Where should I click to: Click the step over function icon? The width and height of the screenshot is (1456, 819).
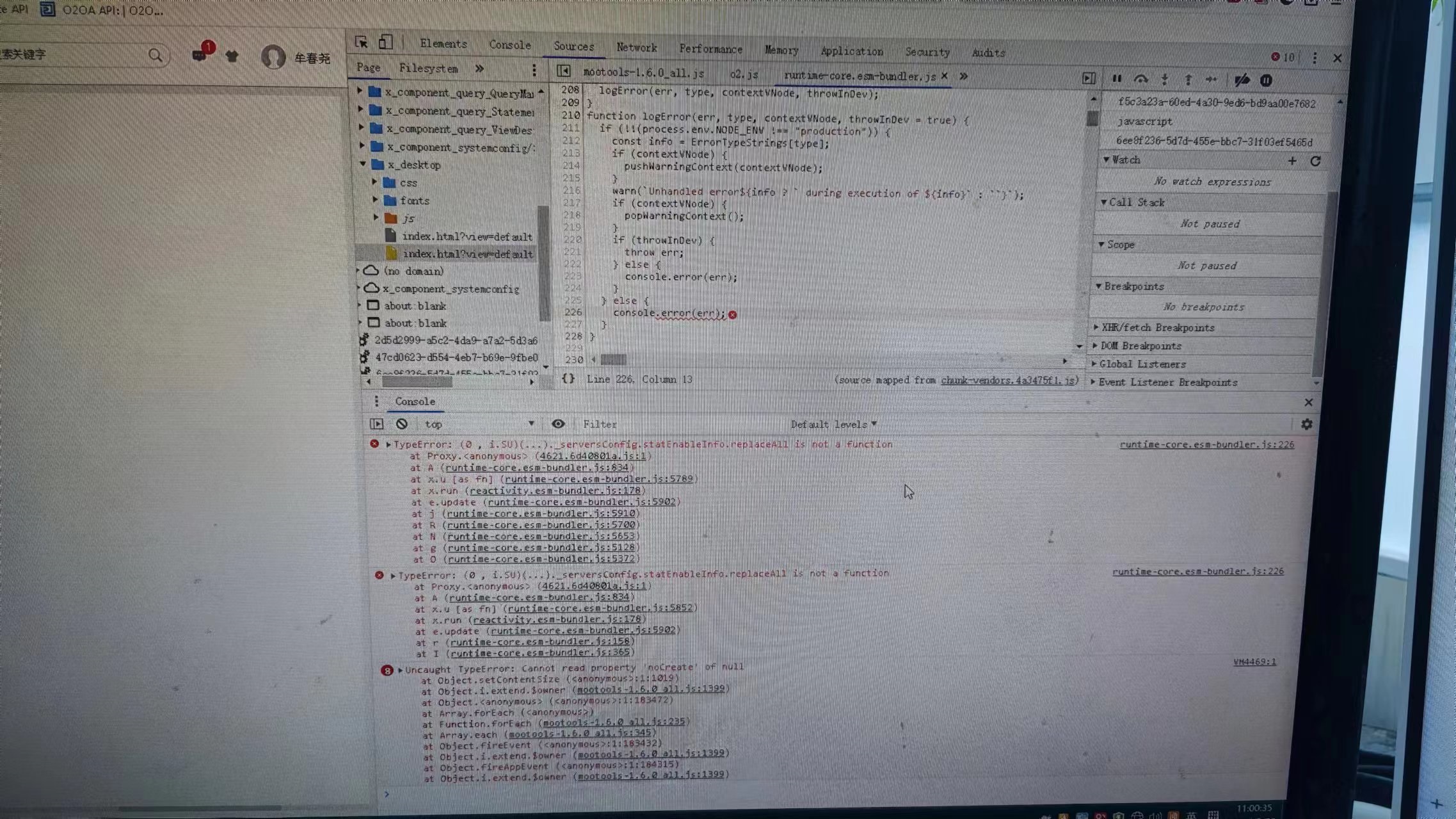[1140, 79]
